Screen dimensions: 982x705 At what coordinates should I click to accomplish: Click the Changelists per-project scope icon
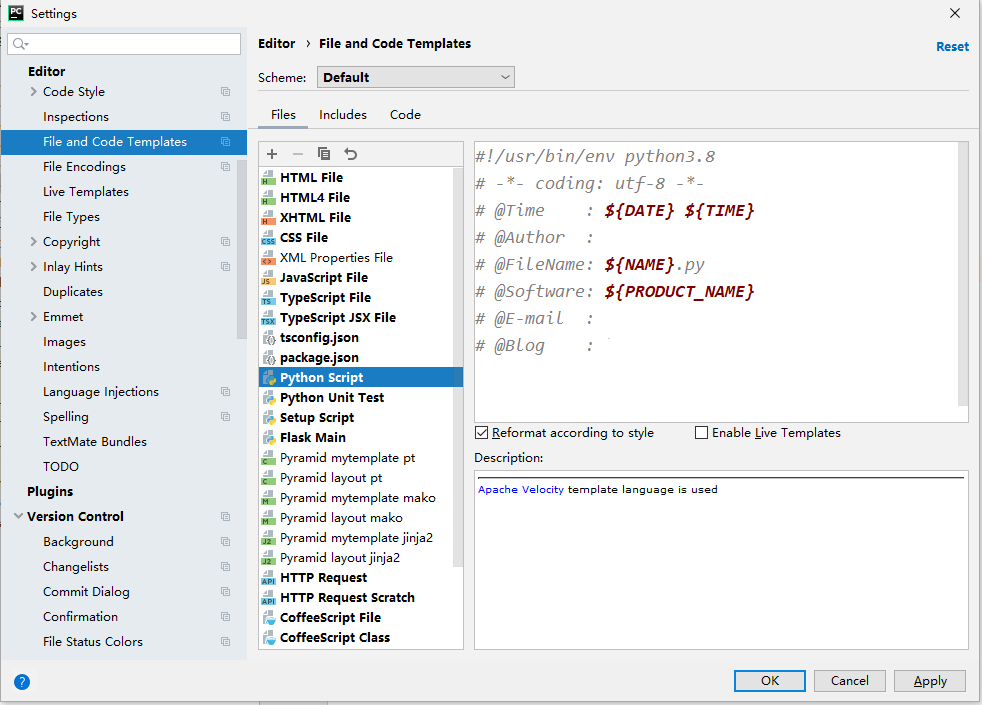coord(225,567)
